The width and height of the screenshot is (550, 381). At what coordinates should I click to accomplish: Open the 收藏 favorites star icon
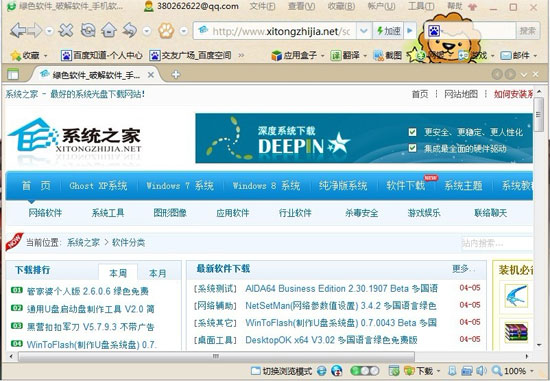point(16,55)
